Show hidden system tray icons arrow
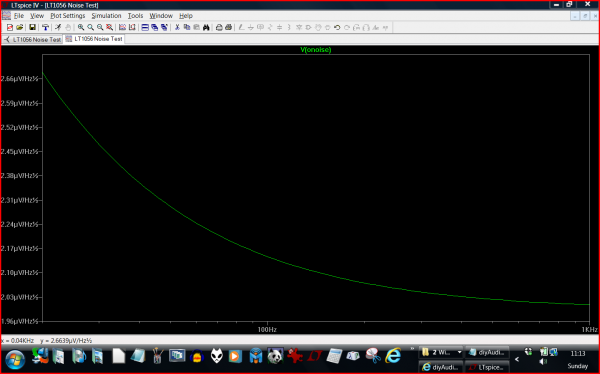The width and height of the screenshot is (600, 374). pyautogui.click(x=517, y=359)
